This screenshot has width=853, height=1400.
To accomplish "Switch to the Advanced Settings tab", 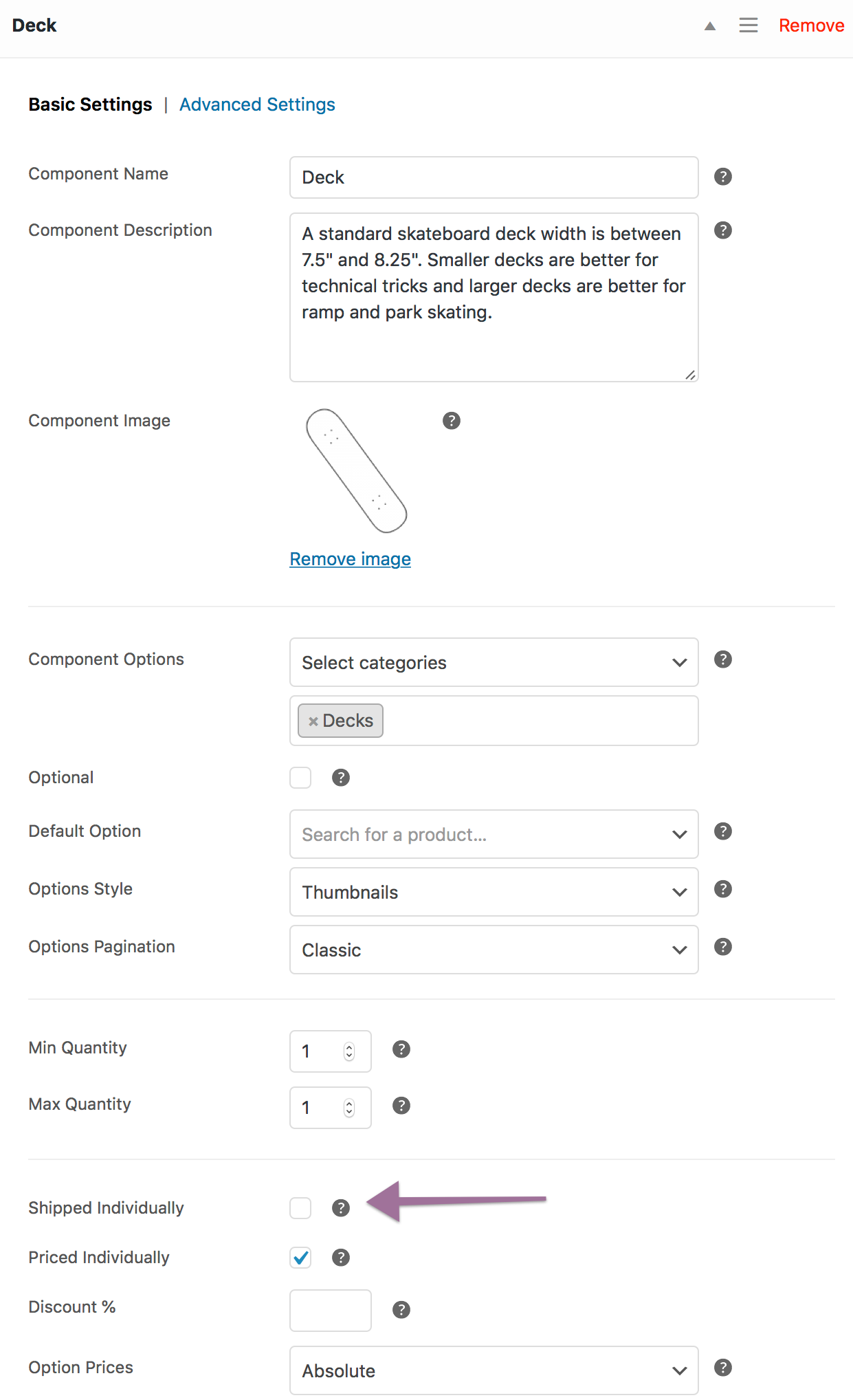I will [258, 104].
